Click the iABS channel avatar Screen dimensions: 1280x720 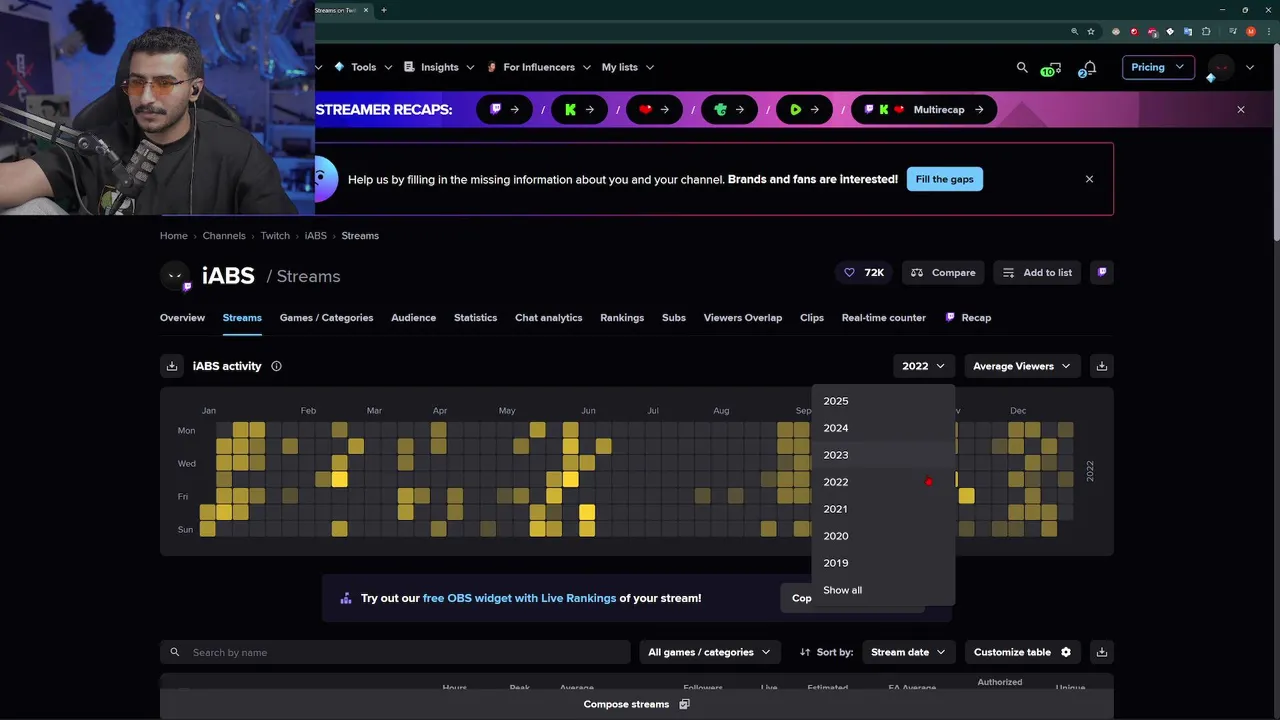pyautogui.click(x=176, y=276)
